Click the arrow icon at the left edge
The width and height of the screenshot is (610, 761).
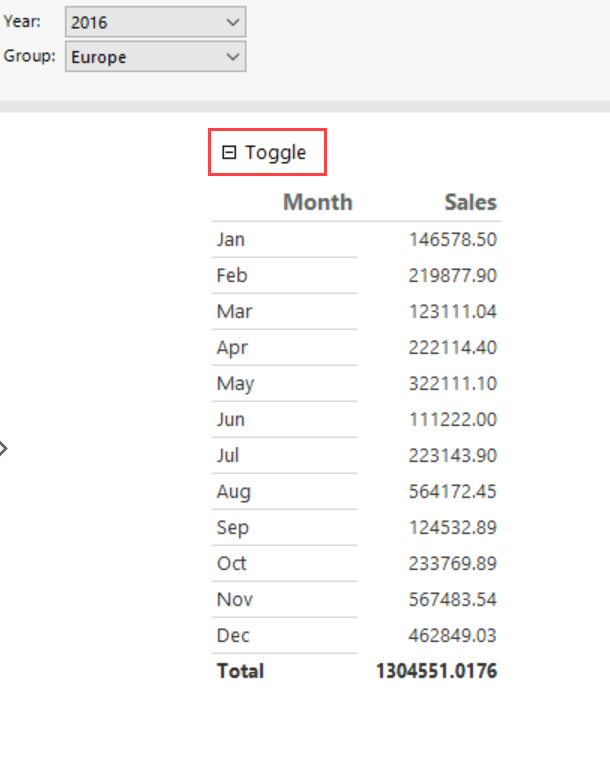point(3,448)
